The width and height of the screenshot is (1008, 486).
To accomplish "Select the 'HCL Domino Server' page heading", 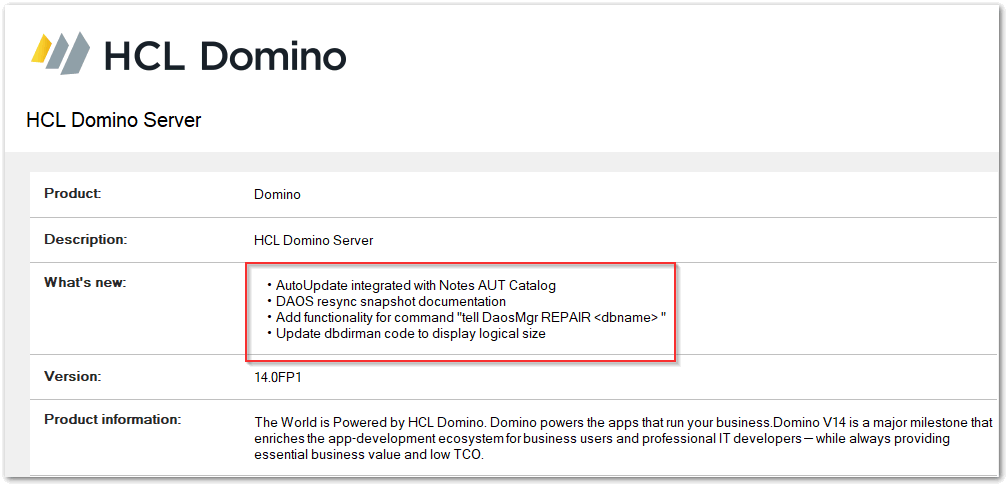I will 114,120.
